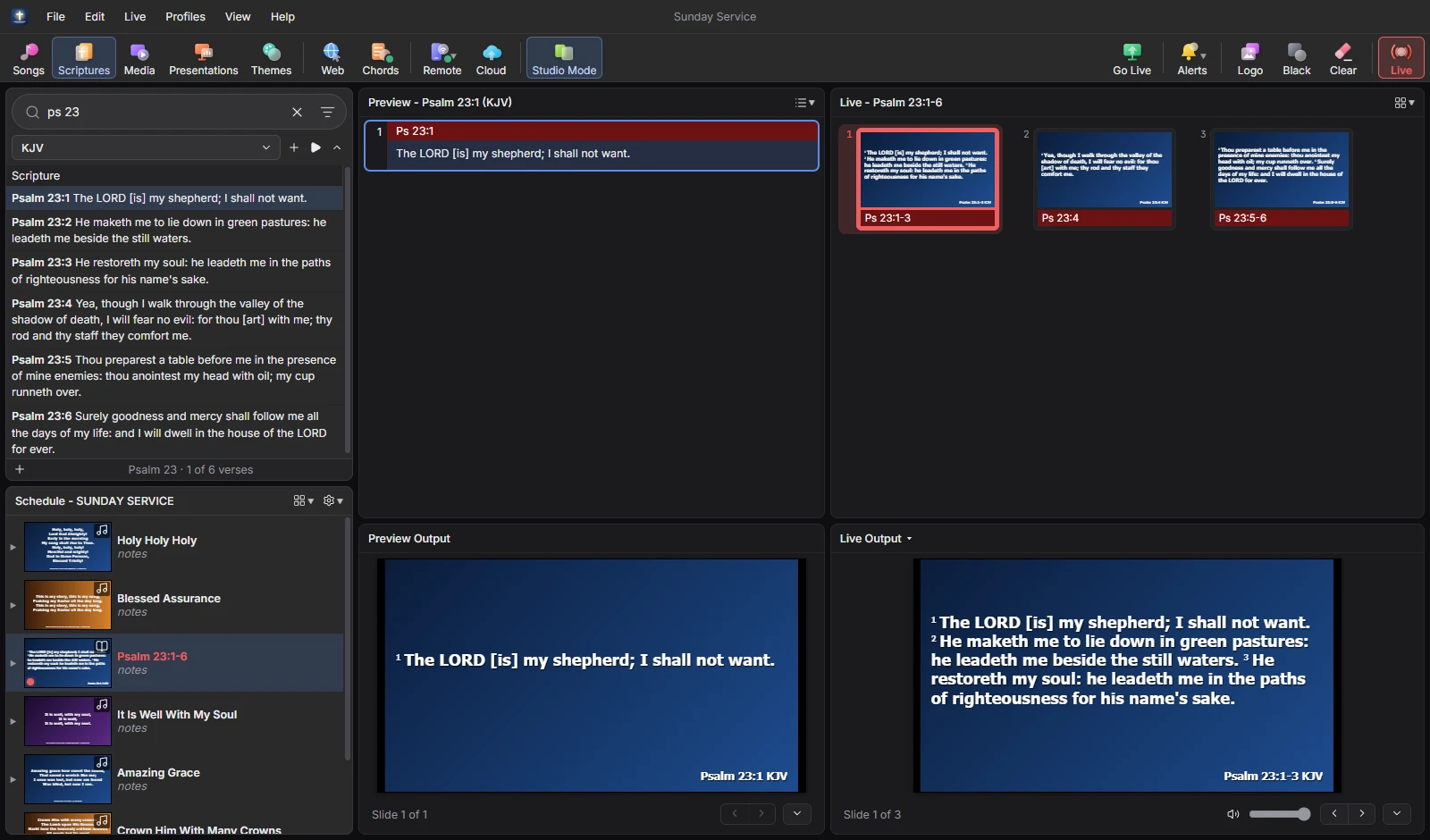Open the Live Output dropdown arrow

909,539
